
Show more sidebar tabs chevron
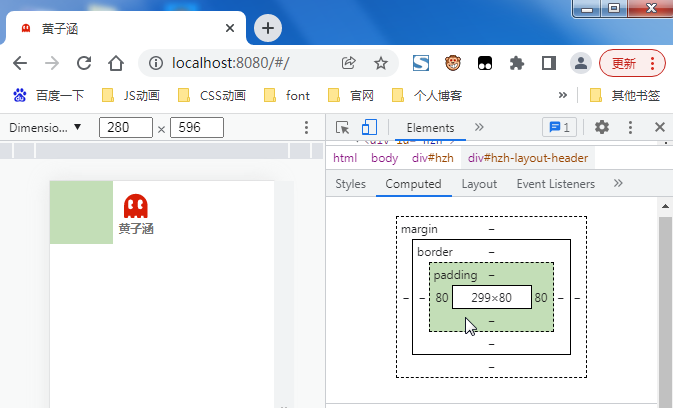click(x=618, y=183)
